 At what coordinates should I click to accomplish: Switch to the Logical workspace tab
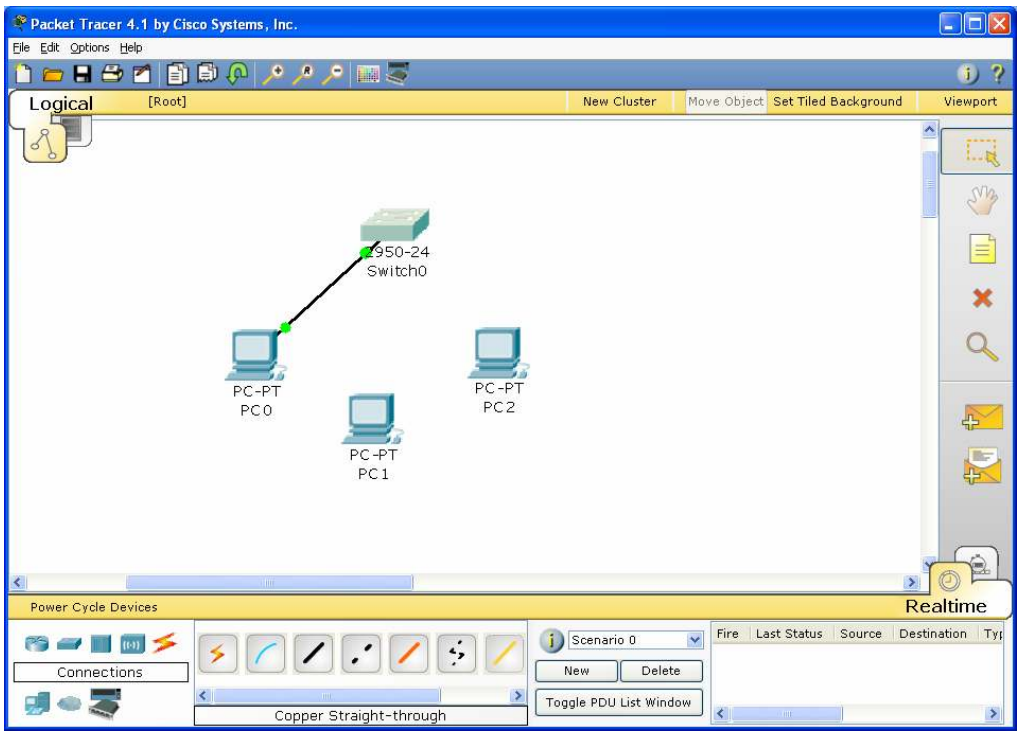[x=60, y=103]
